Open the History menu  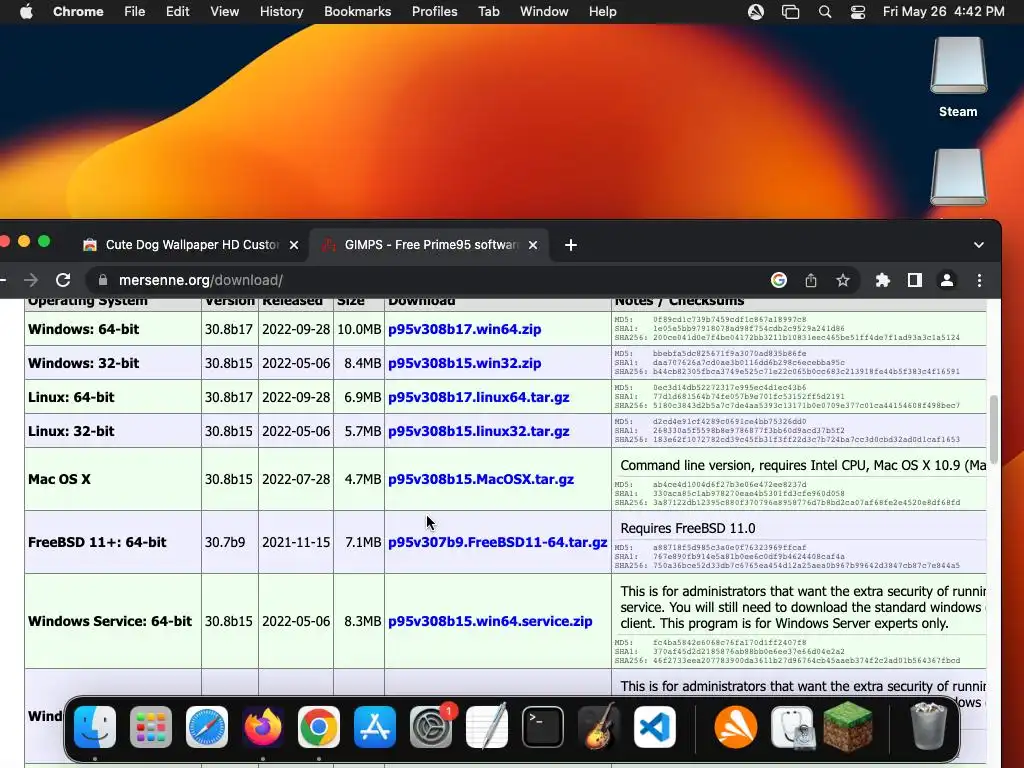pos(281,12)
